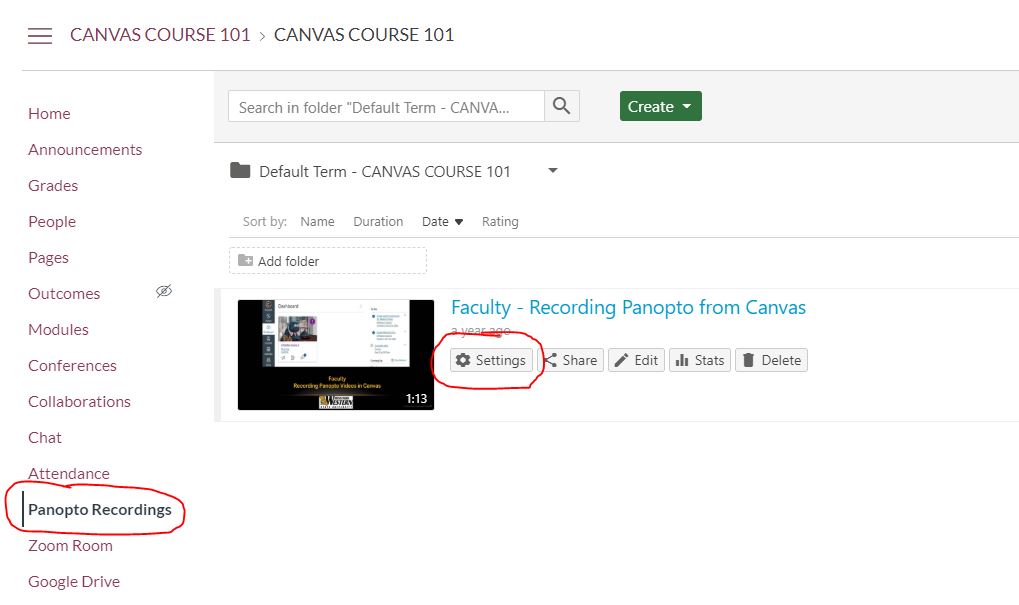This screenshot has width=1019, height=605.
Task: Click the current CANVAS COURSE 101 breadcrumb
Action: [364, 35]
